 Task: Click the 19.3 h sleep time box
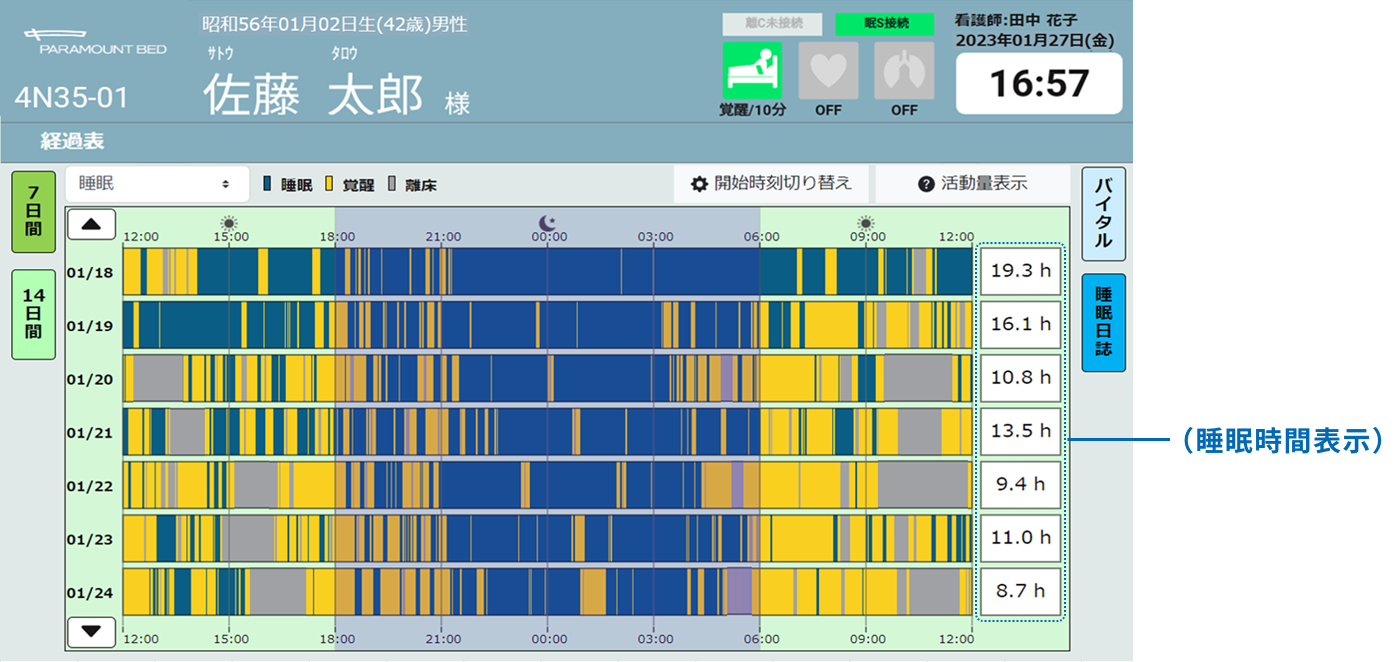pyautogui.click(x=1019, y=271)
